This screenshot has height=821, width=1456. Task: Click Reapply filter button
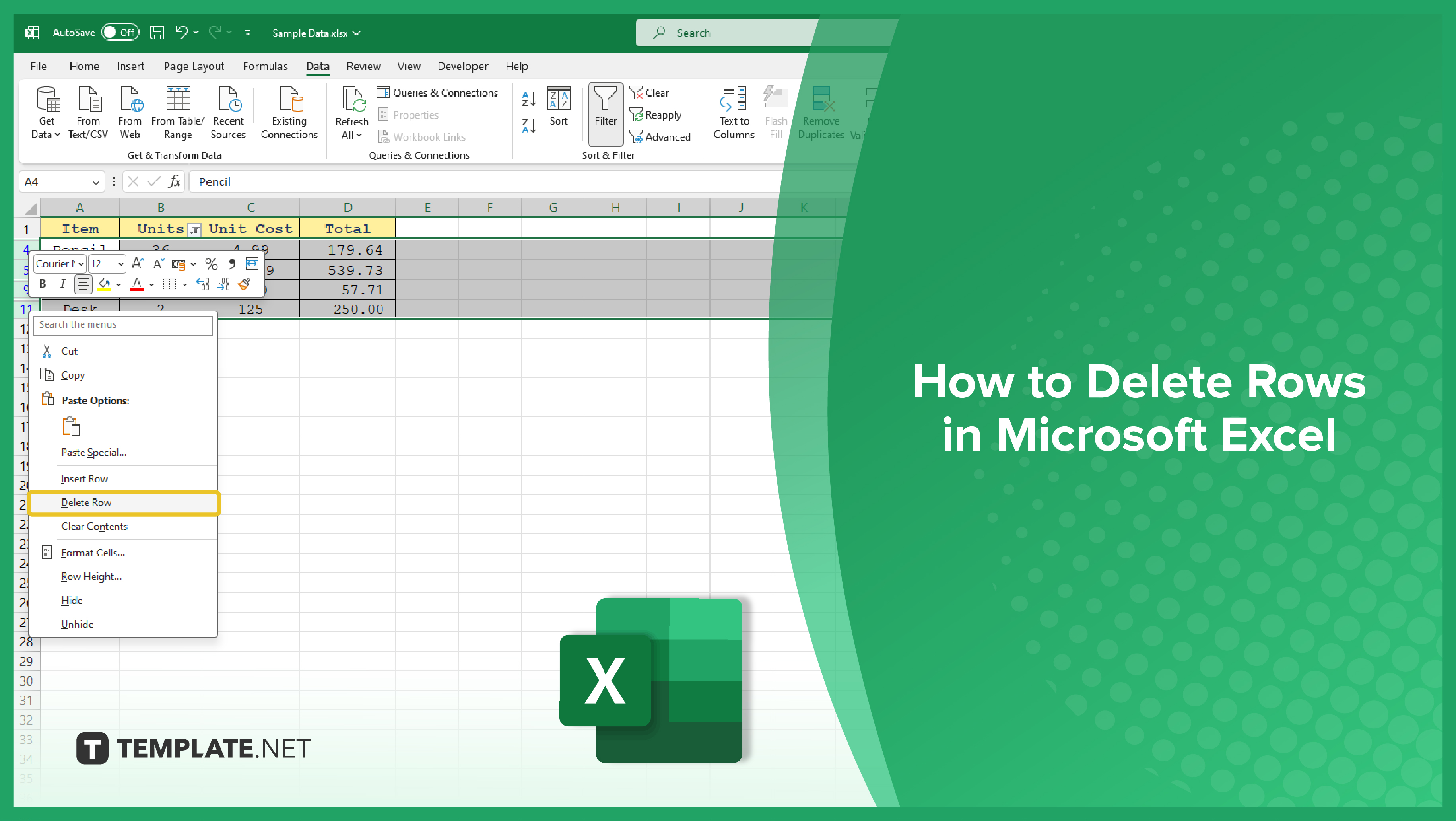point(656,115)
